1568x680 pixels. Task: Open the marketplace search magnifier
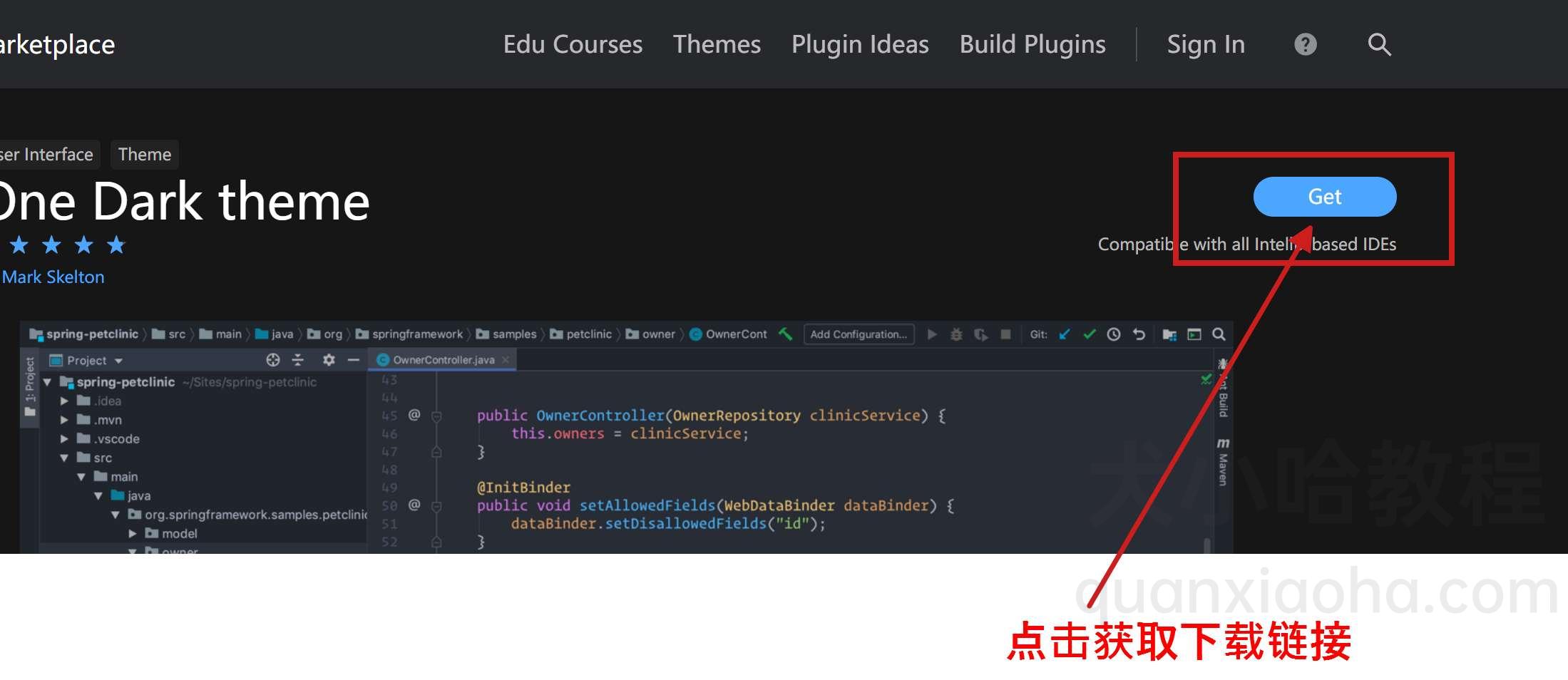[x=1380, y=44]
